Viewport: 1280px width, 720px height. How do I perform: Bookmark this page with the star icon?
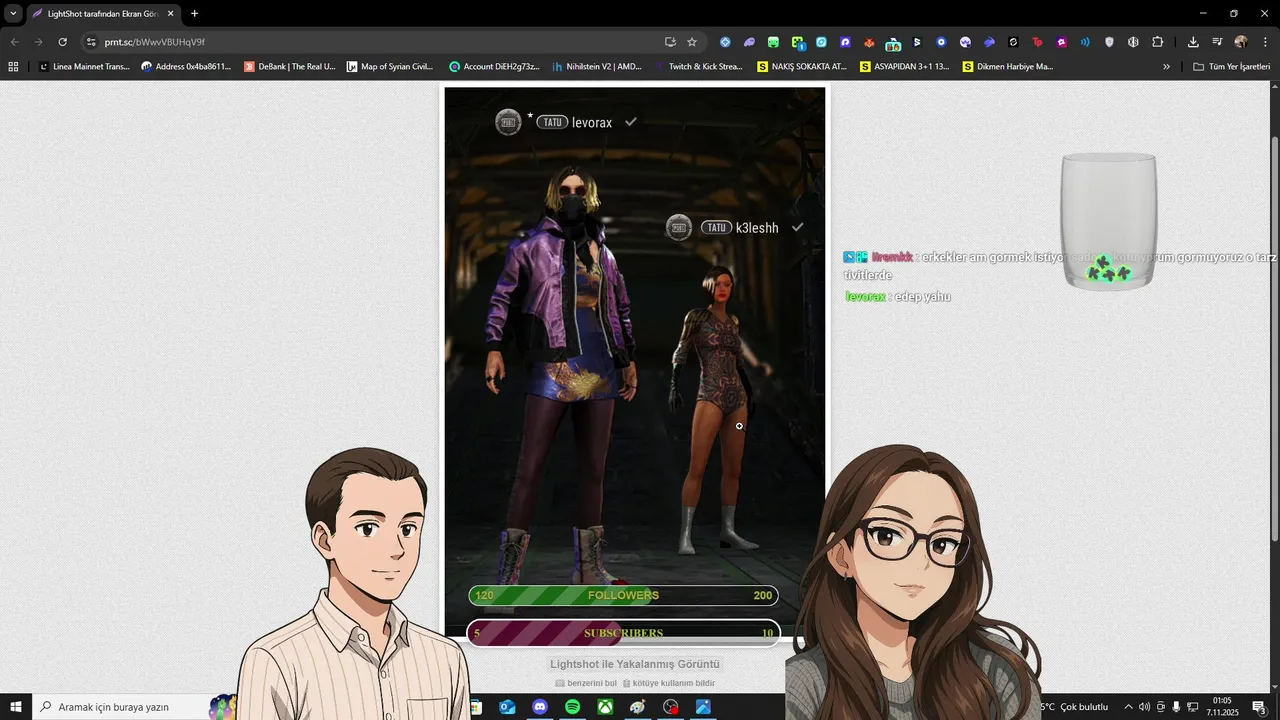coord(692,42)
